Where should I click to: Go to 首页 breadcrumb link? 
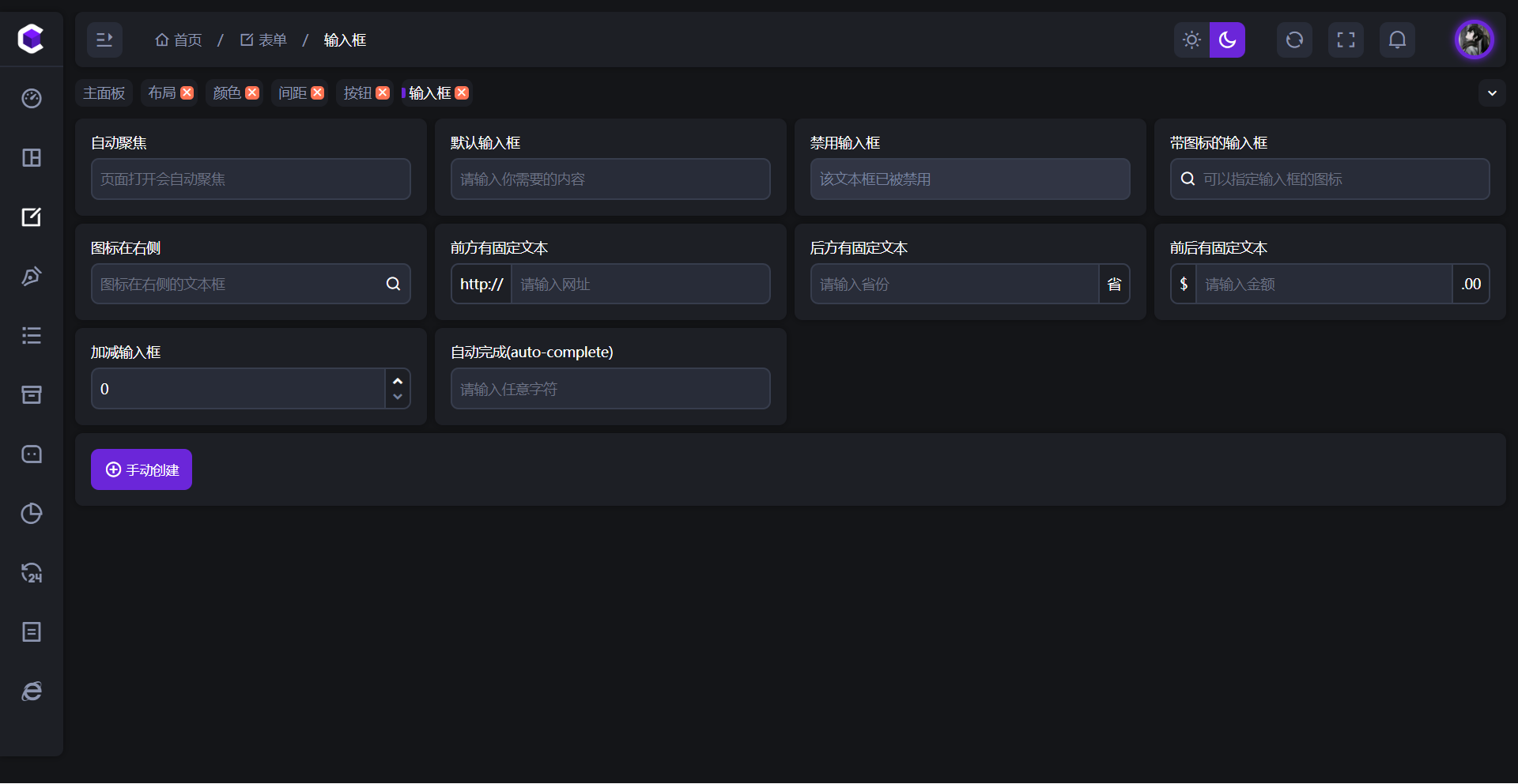point(179,40)
